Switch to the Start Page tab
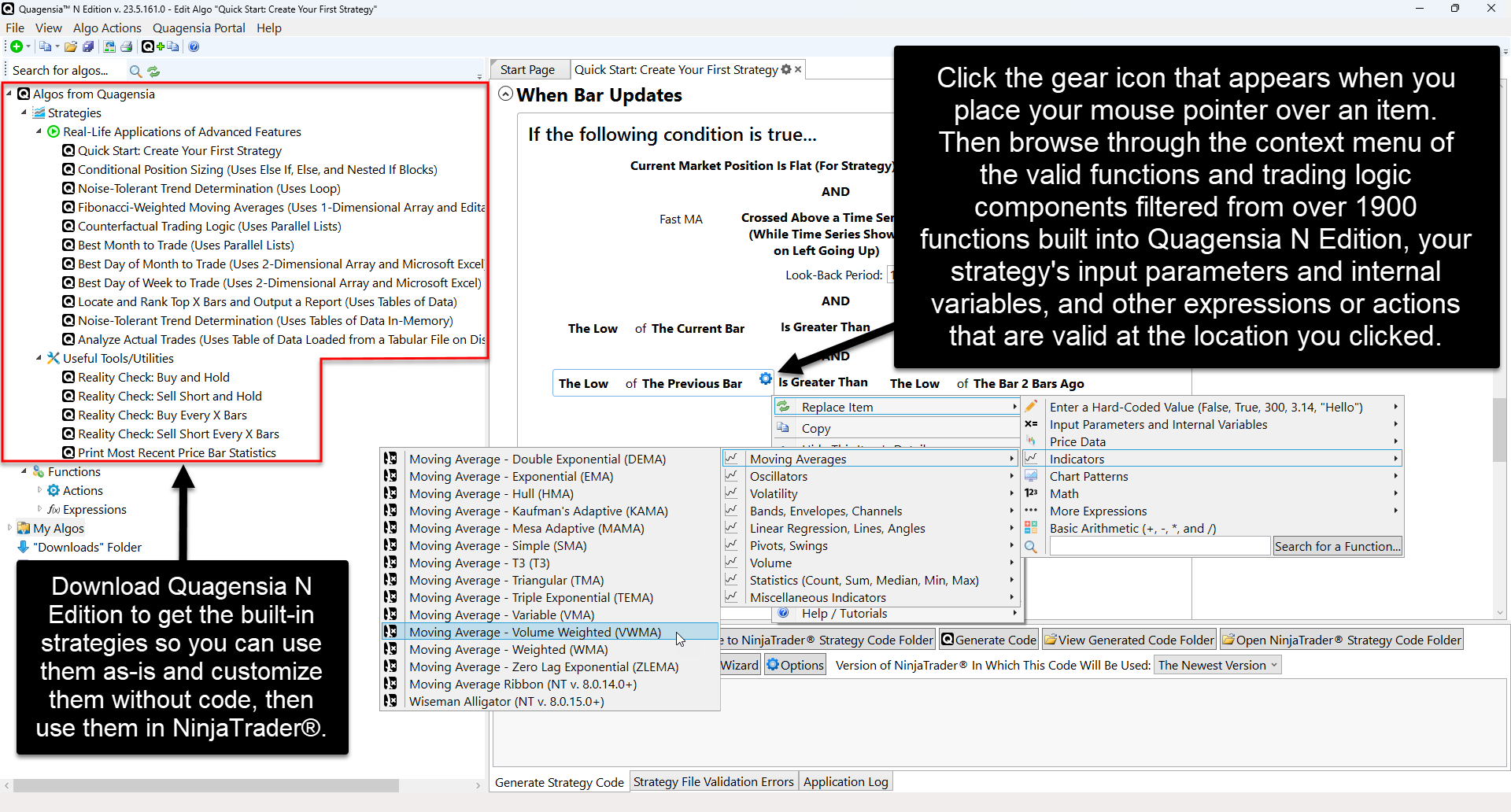Image resolution: width=1511 pixels, height=812 pixels. click(529, 69)
